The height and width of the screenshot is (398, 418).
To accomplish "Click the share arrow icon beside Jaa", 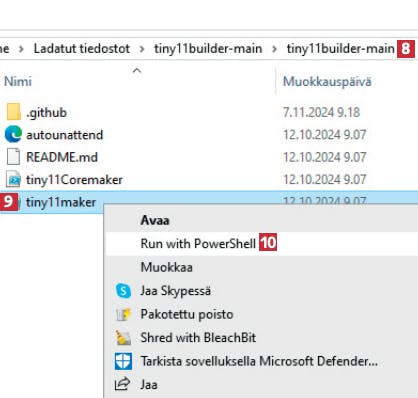I will click(122, 384).
